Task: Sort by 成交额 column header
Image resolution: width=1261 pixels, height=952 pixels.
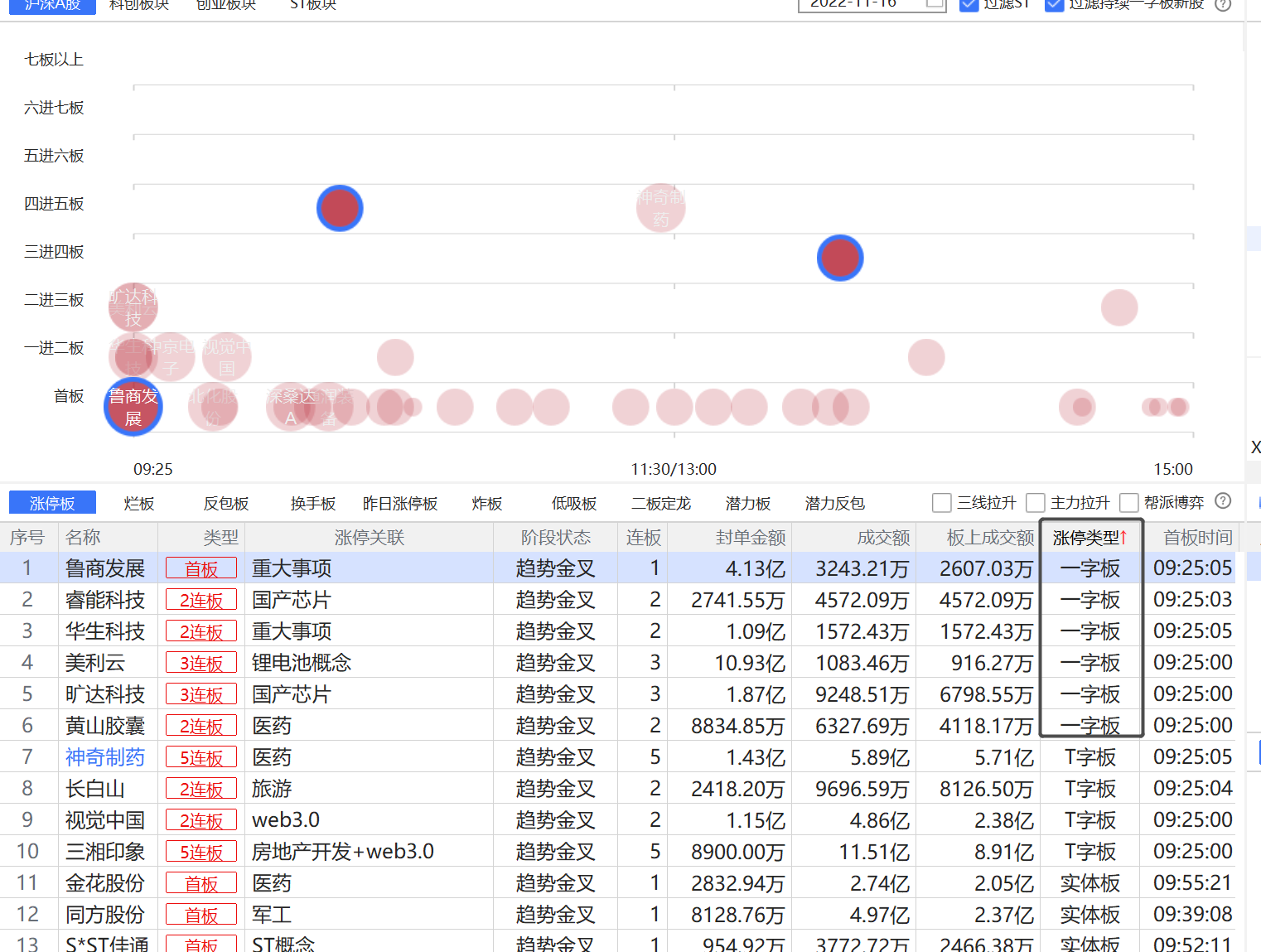Action: coord(853,538)
